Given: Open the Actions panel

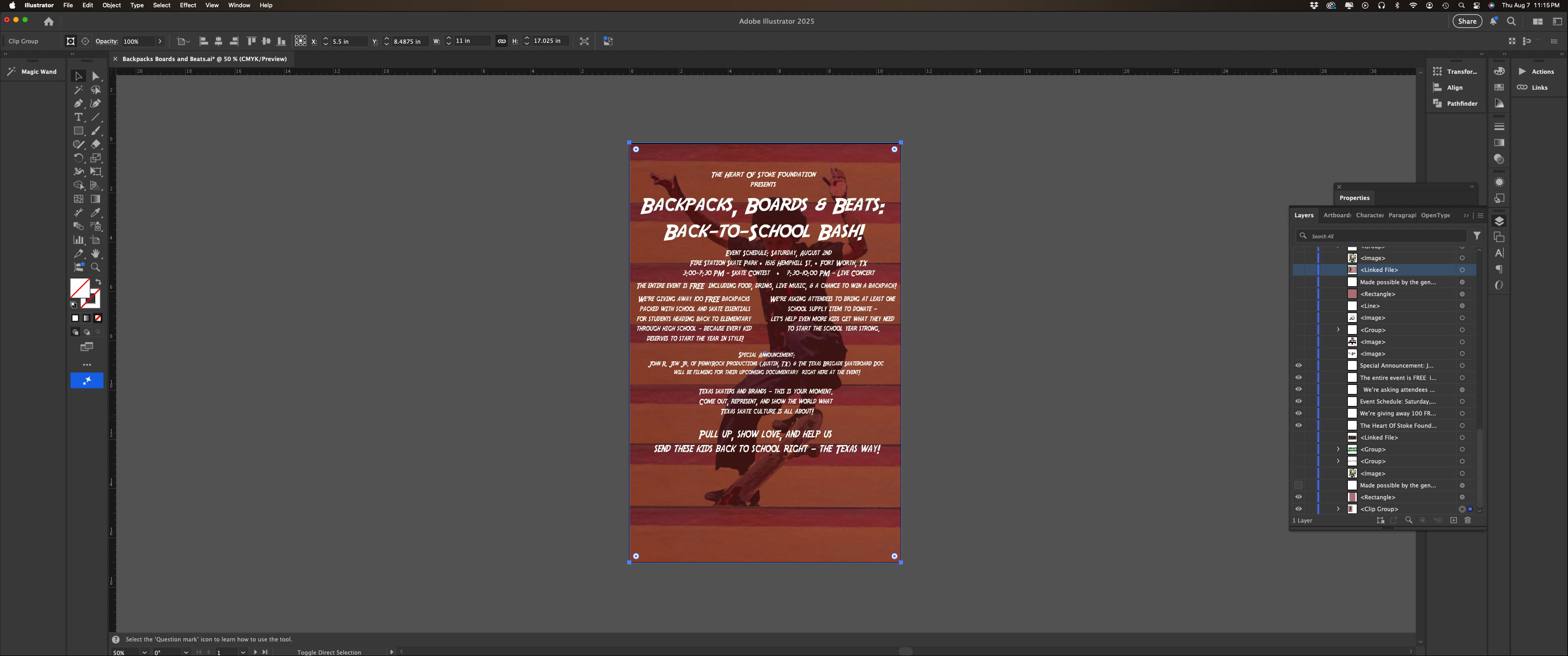Looking at the screenshot, I should [x=1537, y=72].
